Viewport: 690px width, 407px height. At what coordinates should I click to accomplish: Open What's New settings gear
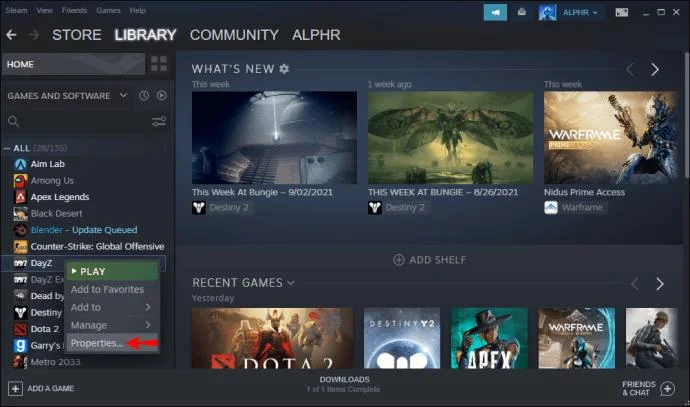click(284, 69)
